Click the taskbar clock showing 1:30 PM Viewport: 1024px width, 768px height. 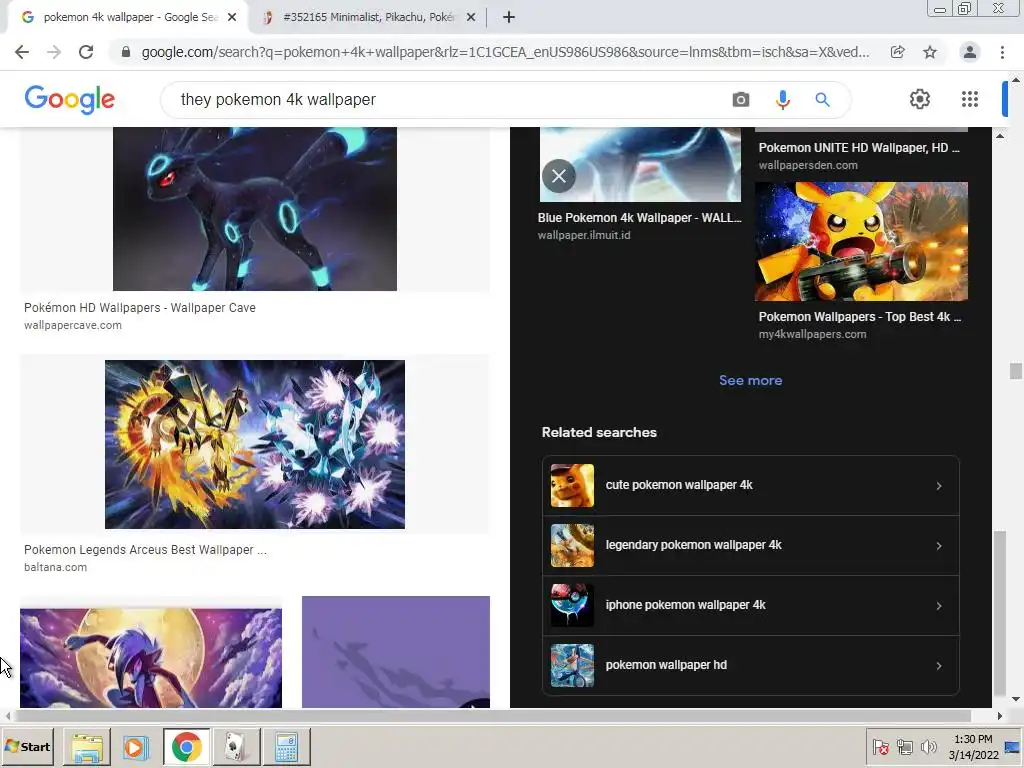[x=973, y=747]
